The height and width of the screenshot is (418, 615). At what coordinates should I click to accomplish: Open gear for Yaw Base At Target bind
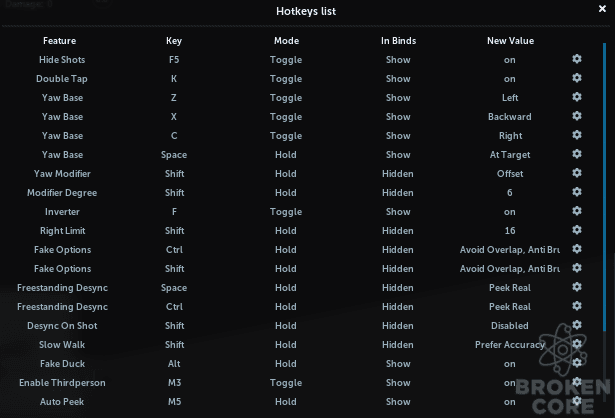(577, 154)
